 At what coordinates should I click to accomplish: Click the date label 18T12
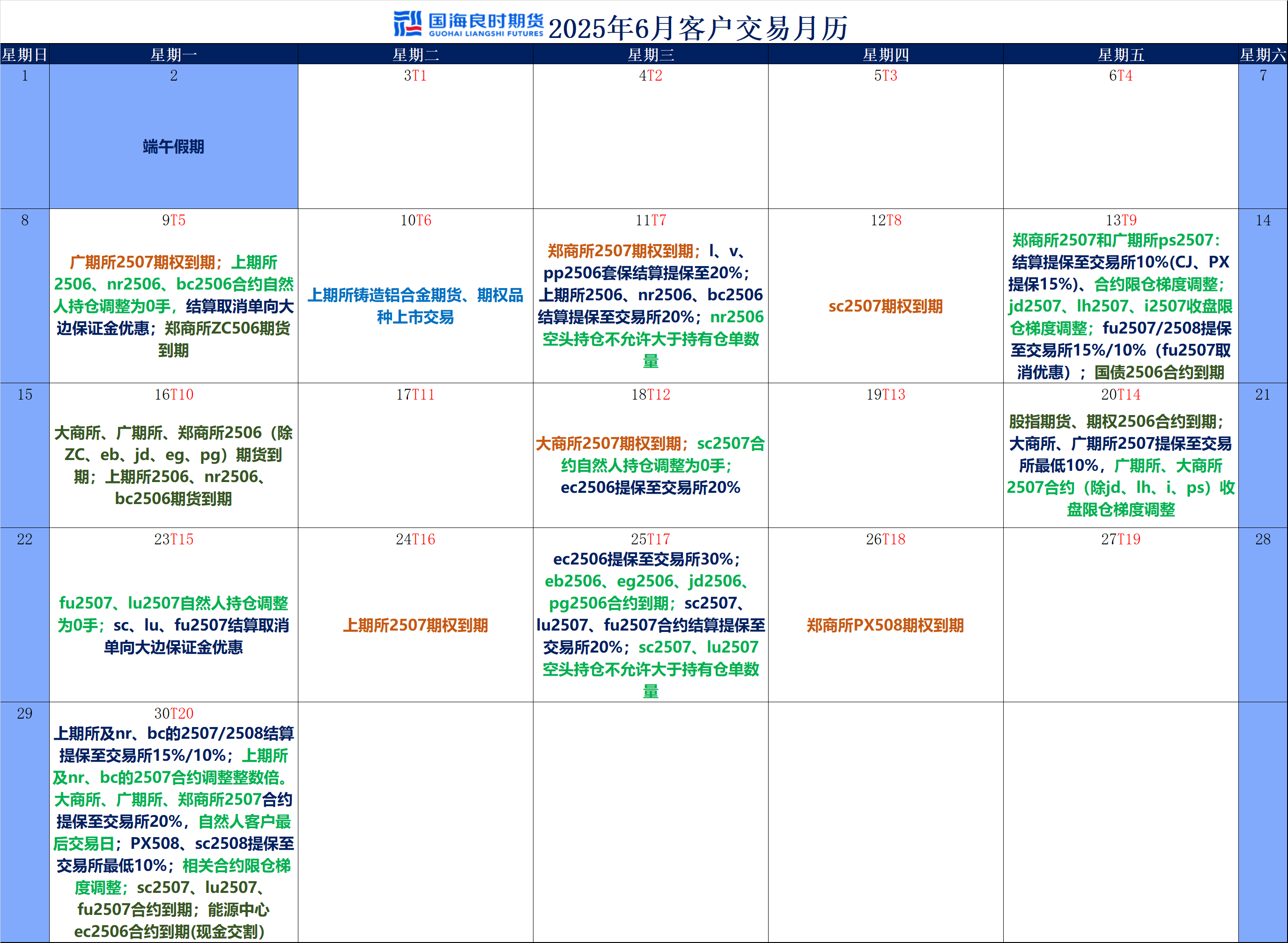pyautogui.click(x=651, y=394)
